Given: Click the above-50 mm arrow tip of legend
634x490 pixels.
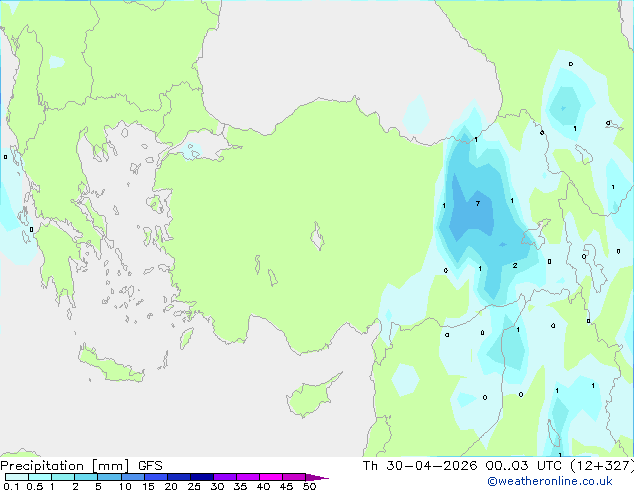Looking at the screenshot, I should point(317,477).
